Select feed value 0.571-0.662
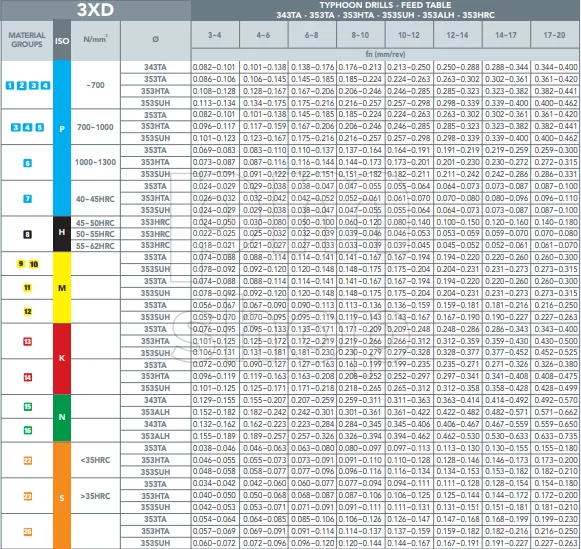 pos(556,412)
